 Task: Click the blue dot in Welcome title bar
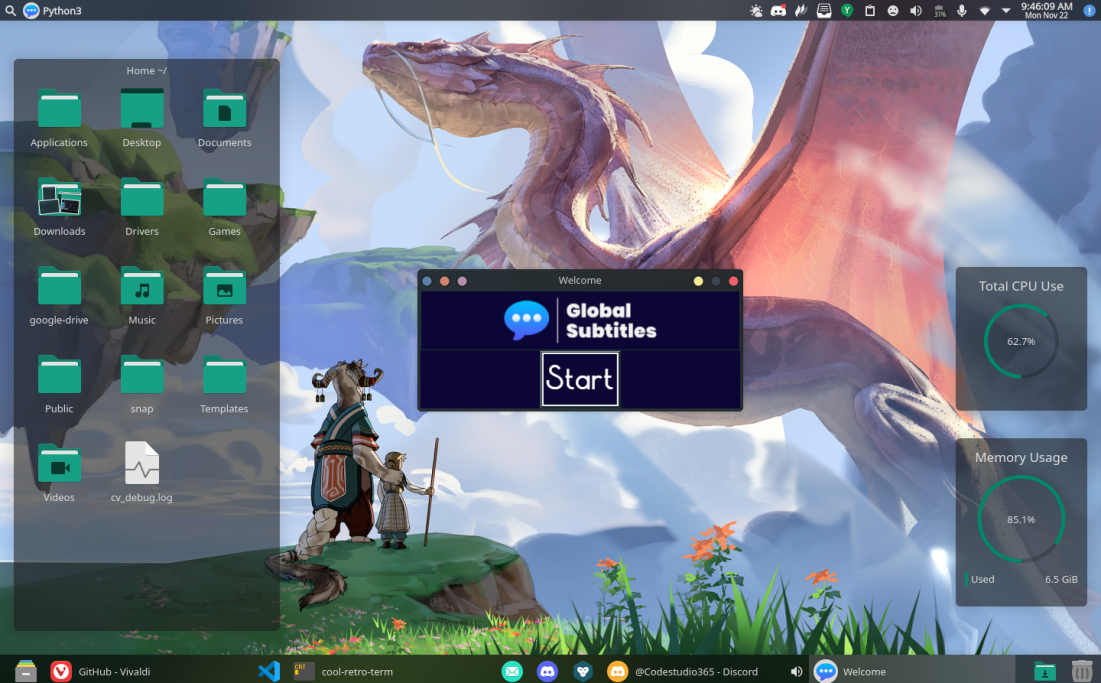[x=427, y=281]
